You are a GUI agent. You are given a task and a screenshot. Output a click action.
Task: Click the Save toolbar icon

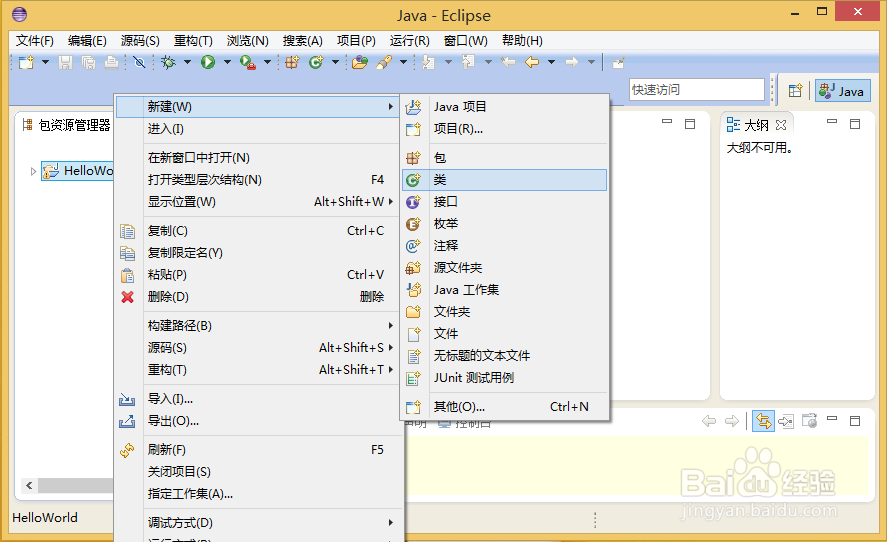pyautogui.click(x=66, y=62)
